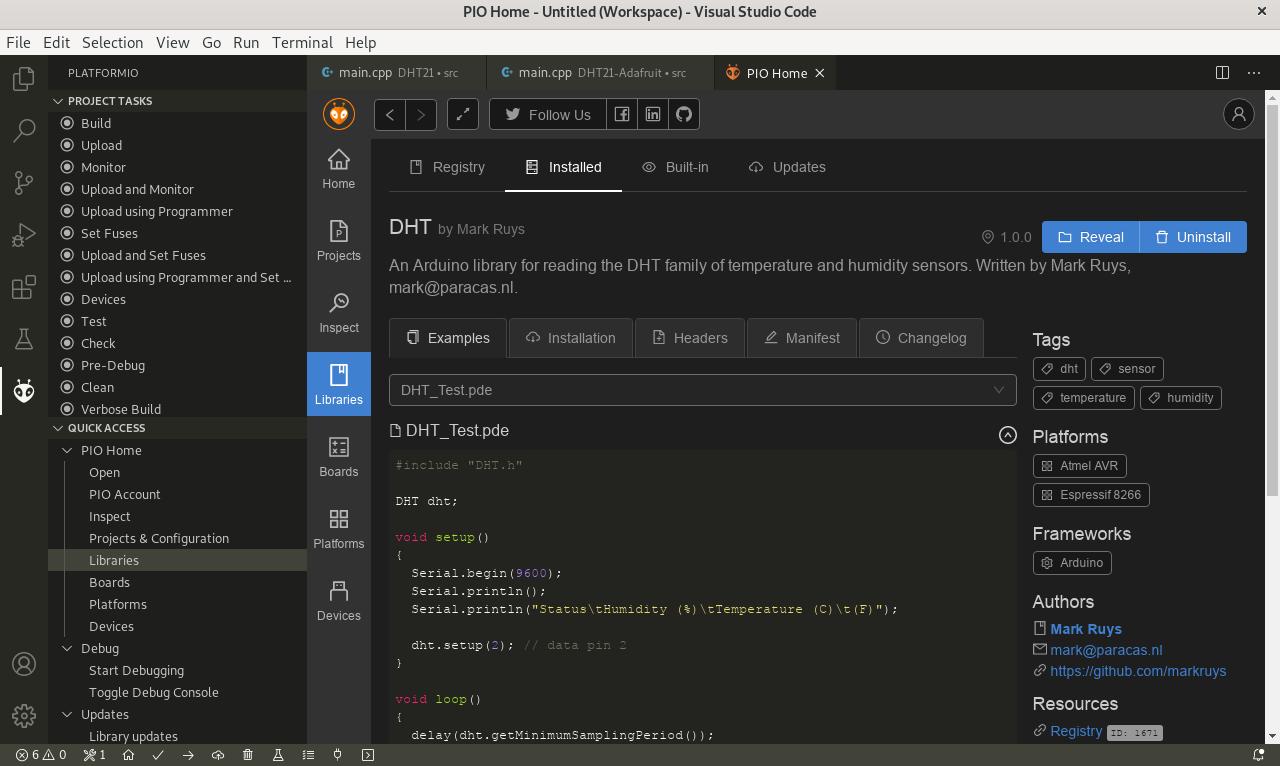Select the temperature tag
The height and width of the screenshot is (766, 1280).
[x=1083, y=398]
